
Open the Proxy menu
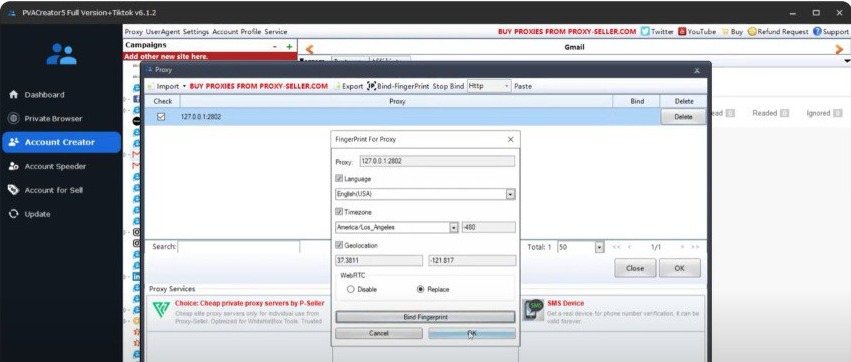coord(134,31)
